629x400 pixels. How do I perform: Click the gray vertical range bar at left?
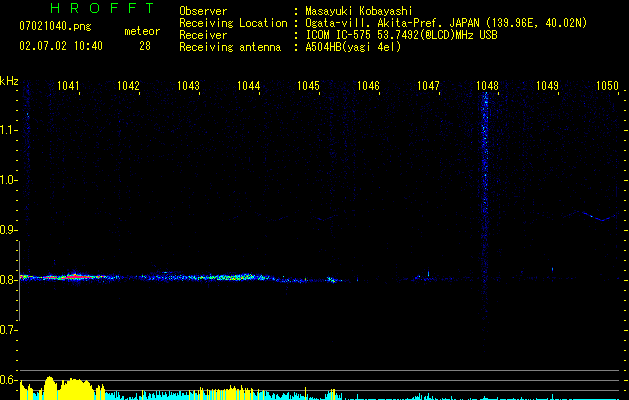pos(20,280)
